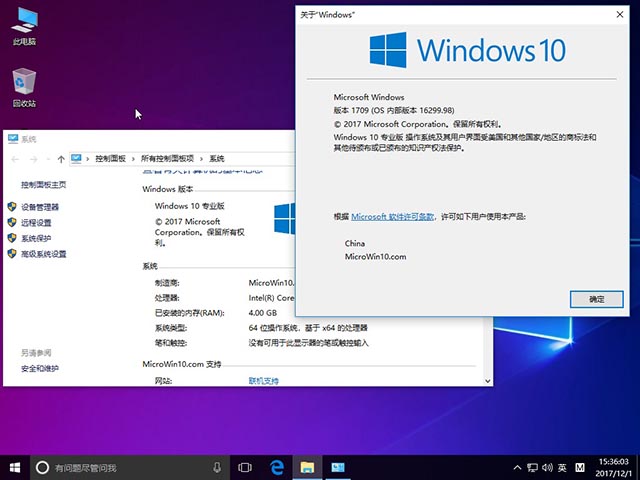Screen dimensions: 640x480
Task: Click System window title bar icon
Action: (13, 139)
